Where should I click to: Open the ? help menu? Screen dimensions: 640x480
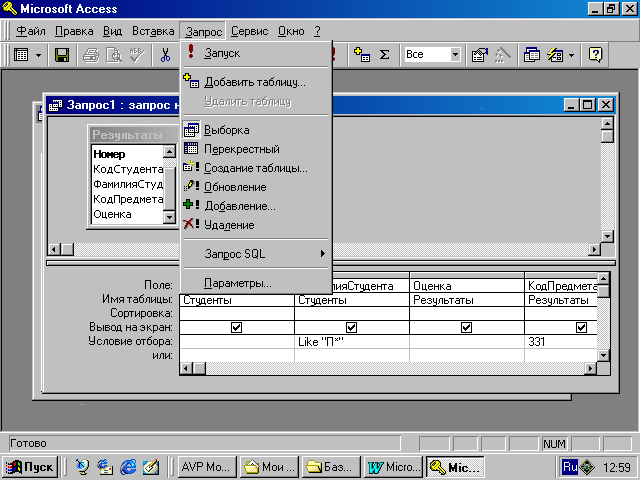click(x=317, y=31)
